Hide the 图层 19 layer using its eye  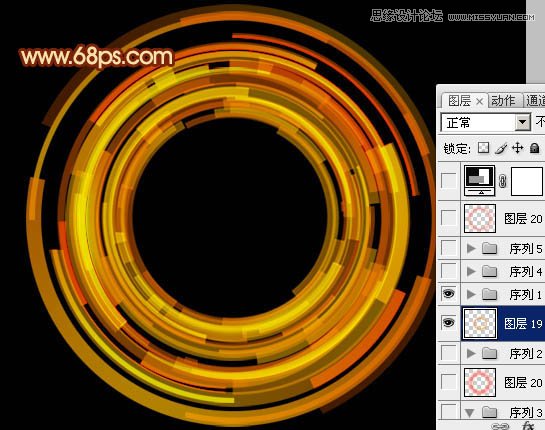[x=449, y=323]
